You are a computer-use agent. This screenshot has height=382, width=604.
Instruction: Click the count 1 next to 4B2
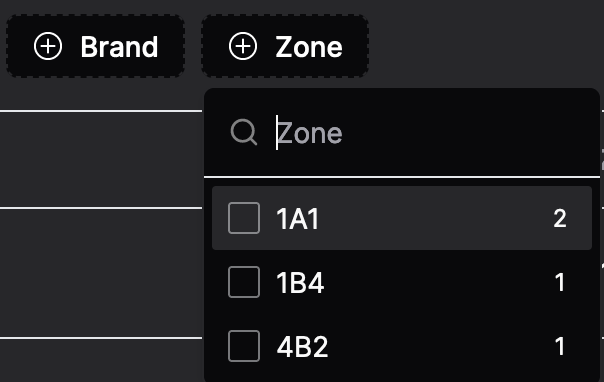[560, 347]
